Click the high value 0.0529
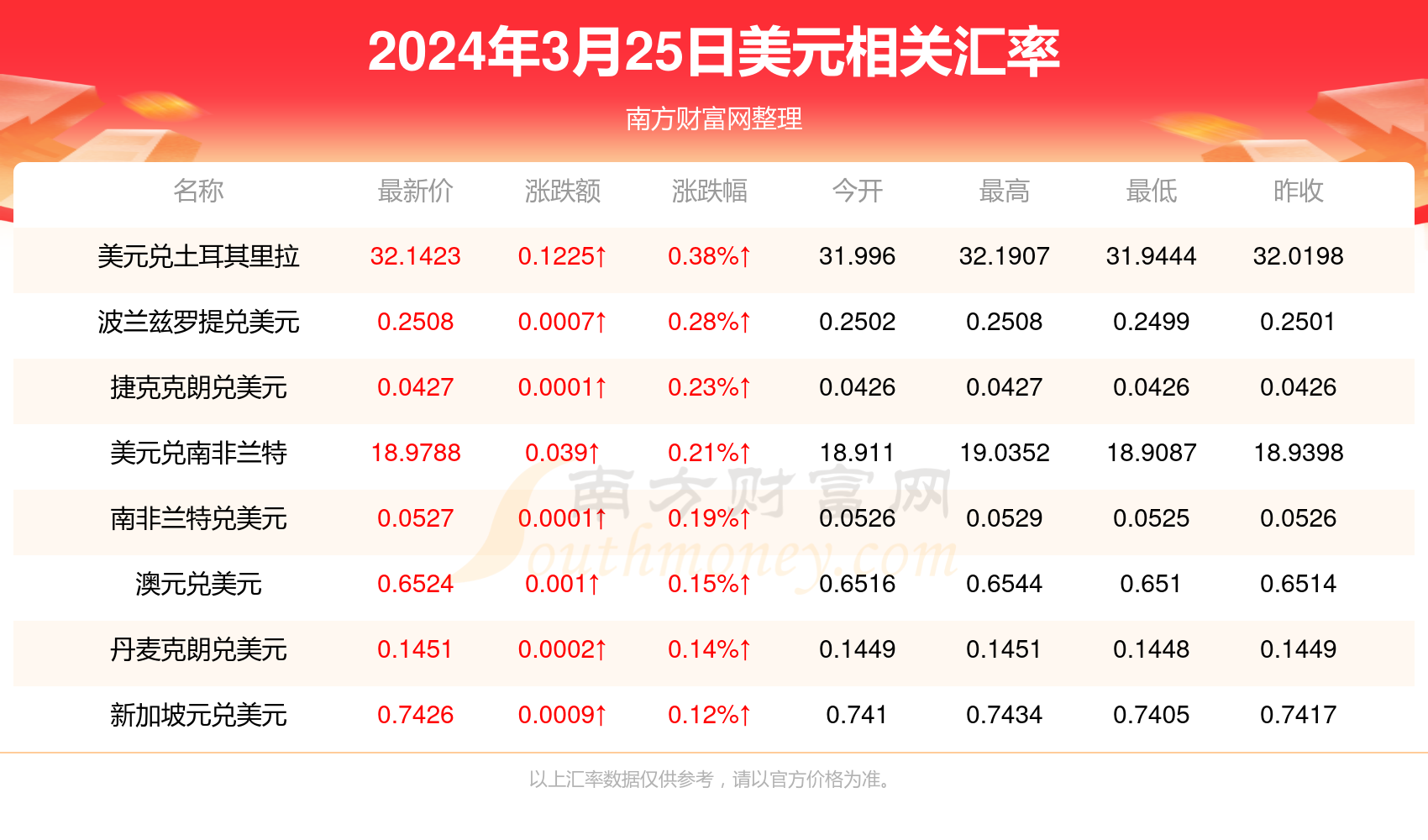Image resolution: width=1428 pixels, height=840 pixels. click(1004, 518)
